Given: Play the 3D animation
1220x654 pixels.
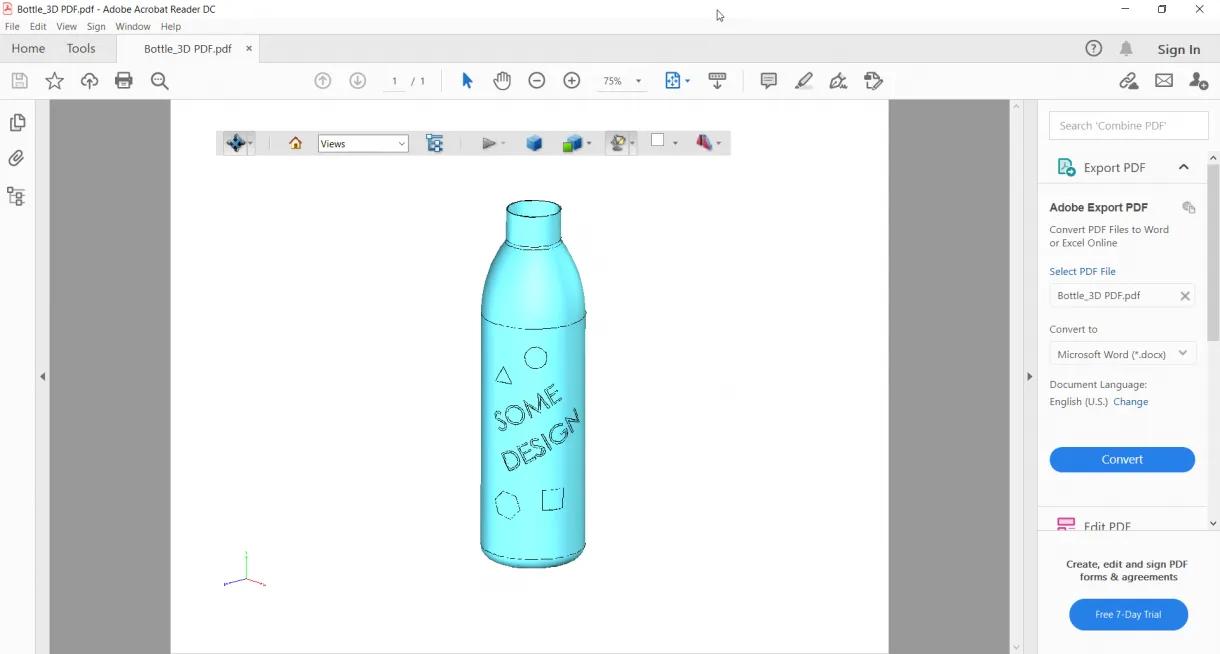Looking at the screenshot, I should tap(487, 143).
